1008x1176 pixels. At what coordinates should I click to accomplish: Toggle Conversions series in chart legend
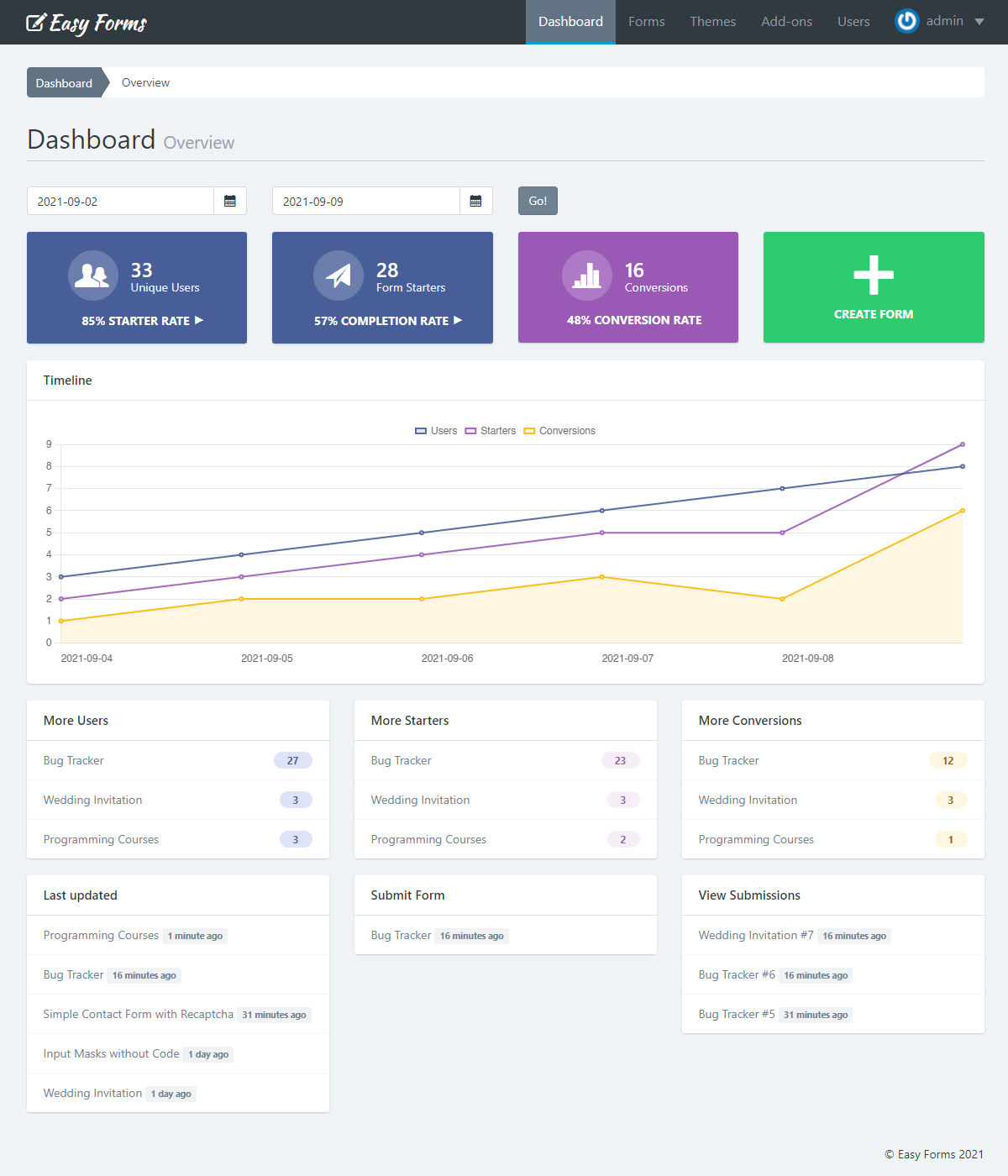(x=559, y=431)
